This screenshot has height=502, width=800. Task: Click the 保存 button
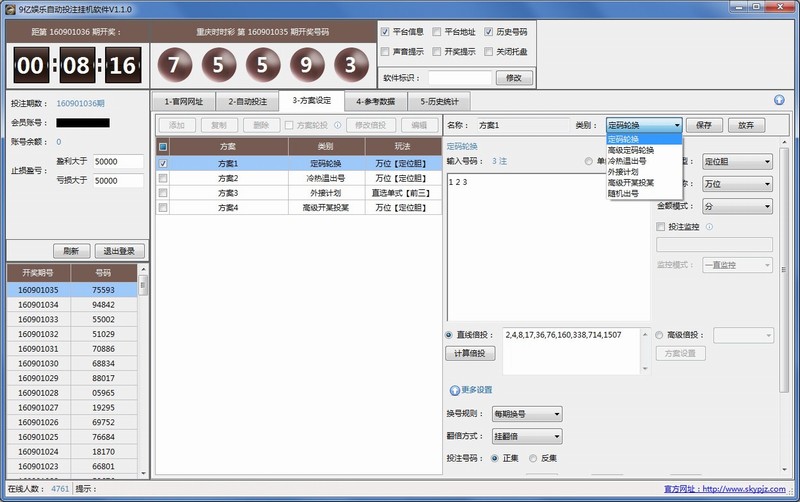click(703, 125)
